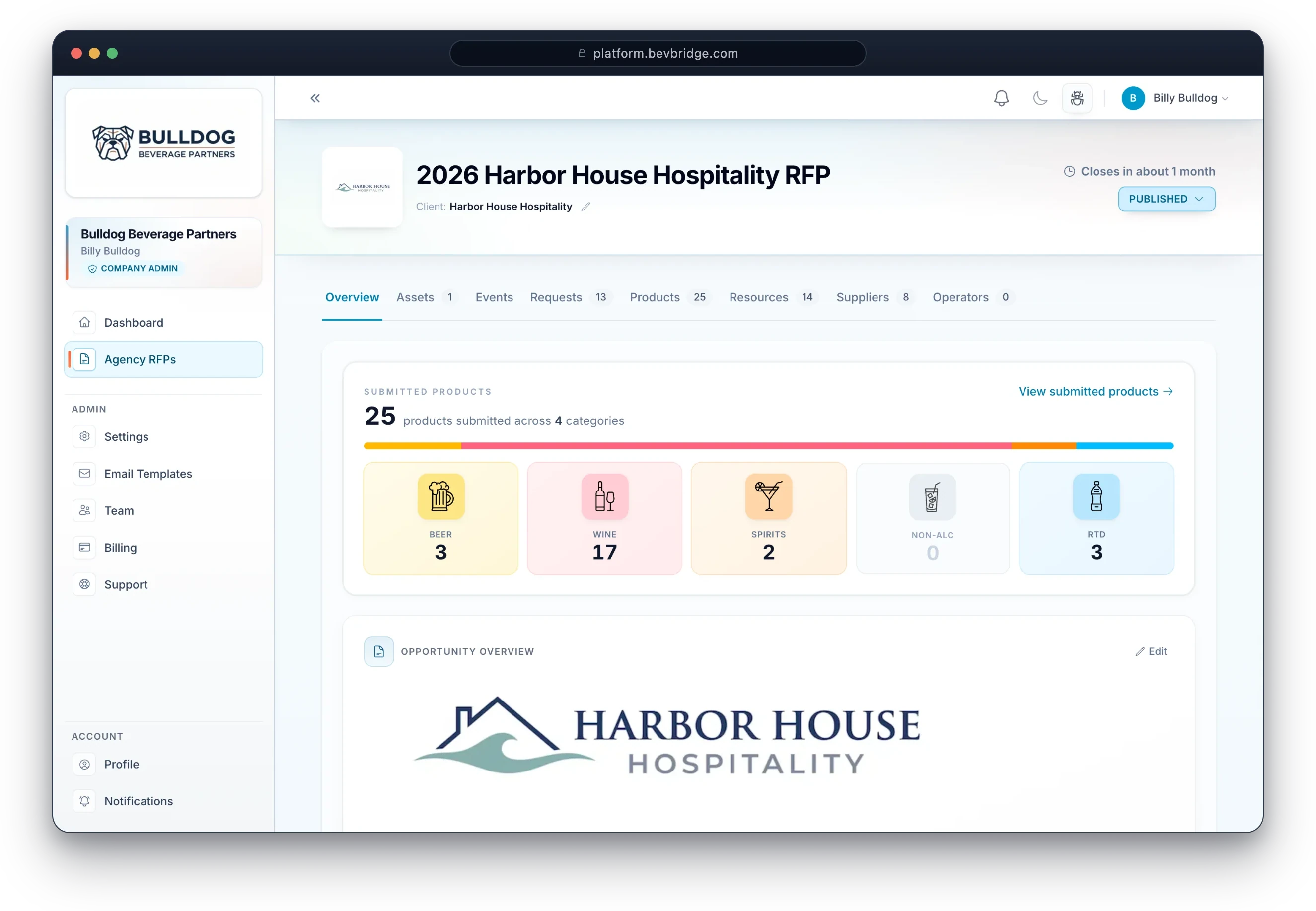
Task: Click the blue B avatar
Action: (x=1133, y=98)
